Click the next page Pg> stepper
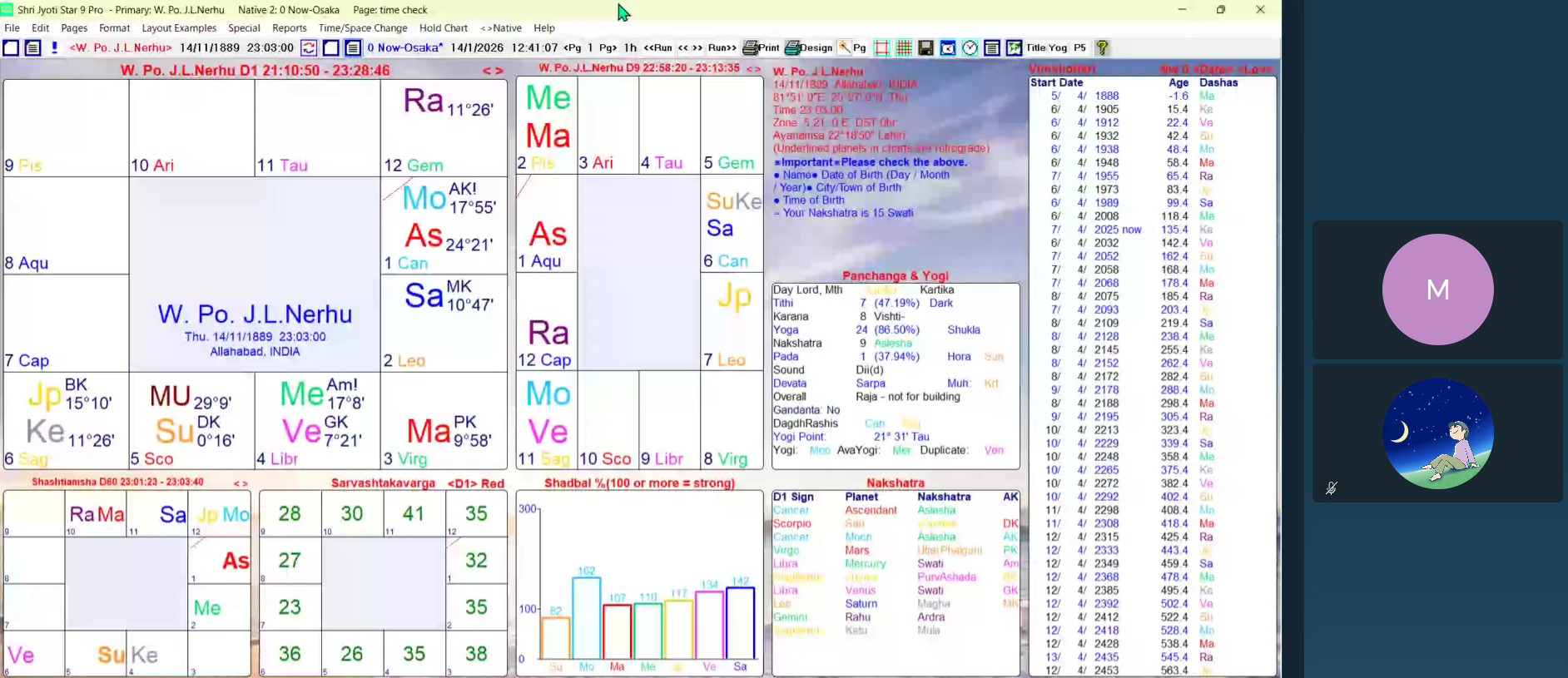This screenshot has height=678, width=1568. click(608, 48)
